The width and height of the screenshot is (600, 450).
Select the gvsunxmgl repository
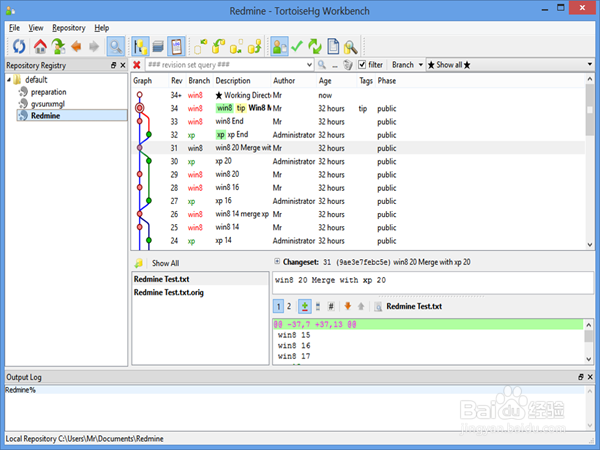pyautogui.click(x=47, y=104)
